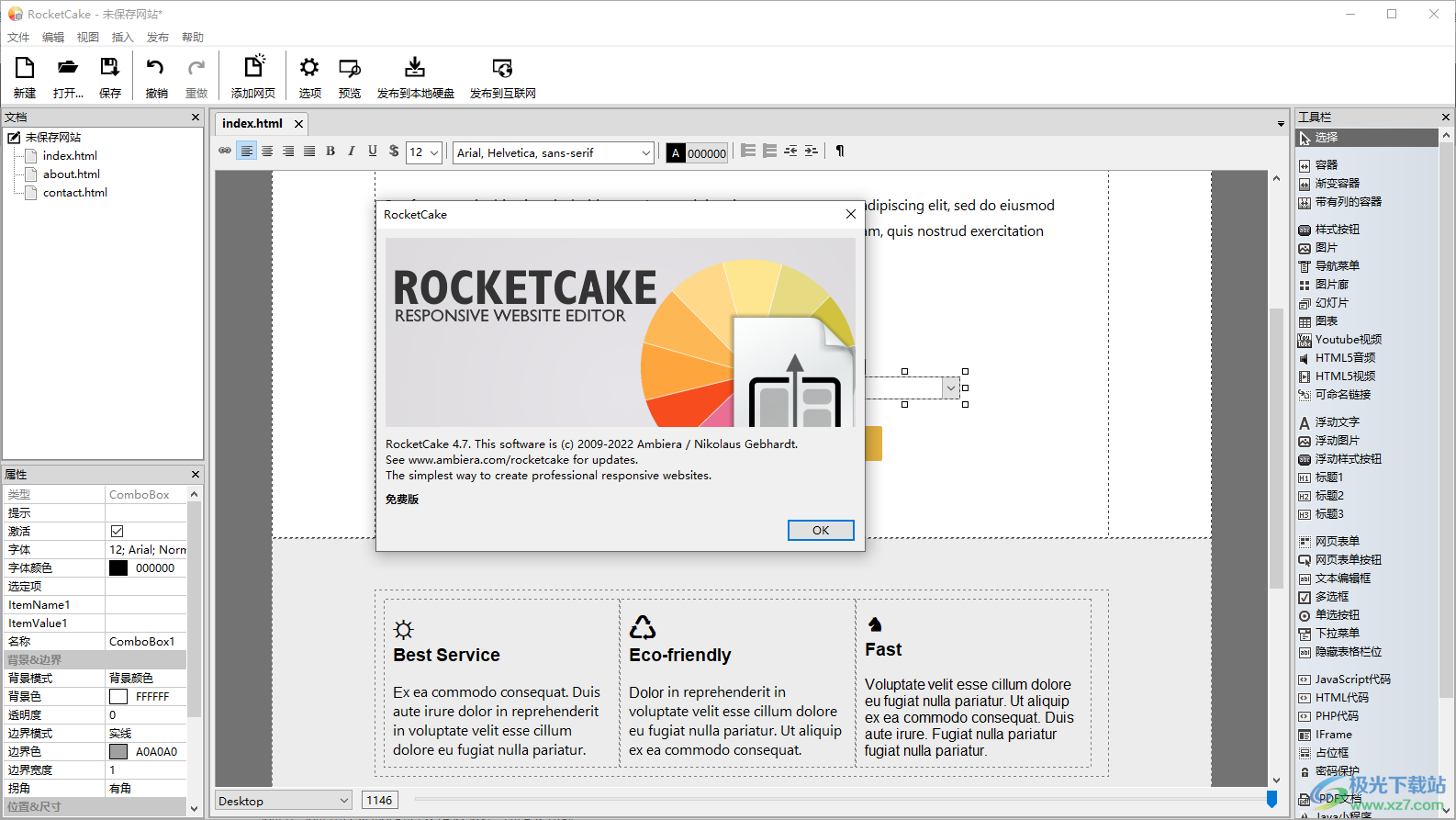
Task: Open the tab list arrow of editor
Action: coord(1281,124)
